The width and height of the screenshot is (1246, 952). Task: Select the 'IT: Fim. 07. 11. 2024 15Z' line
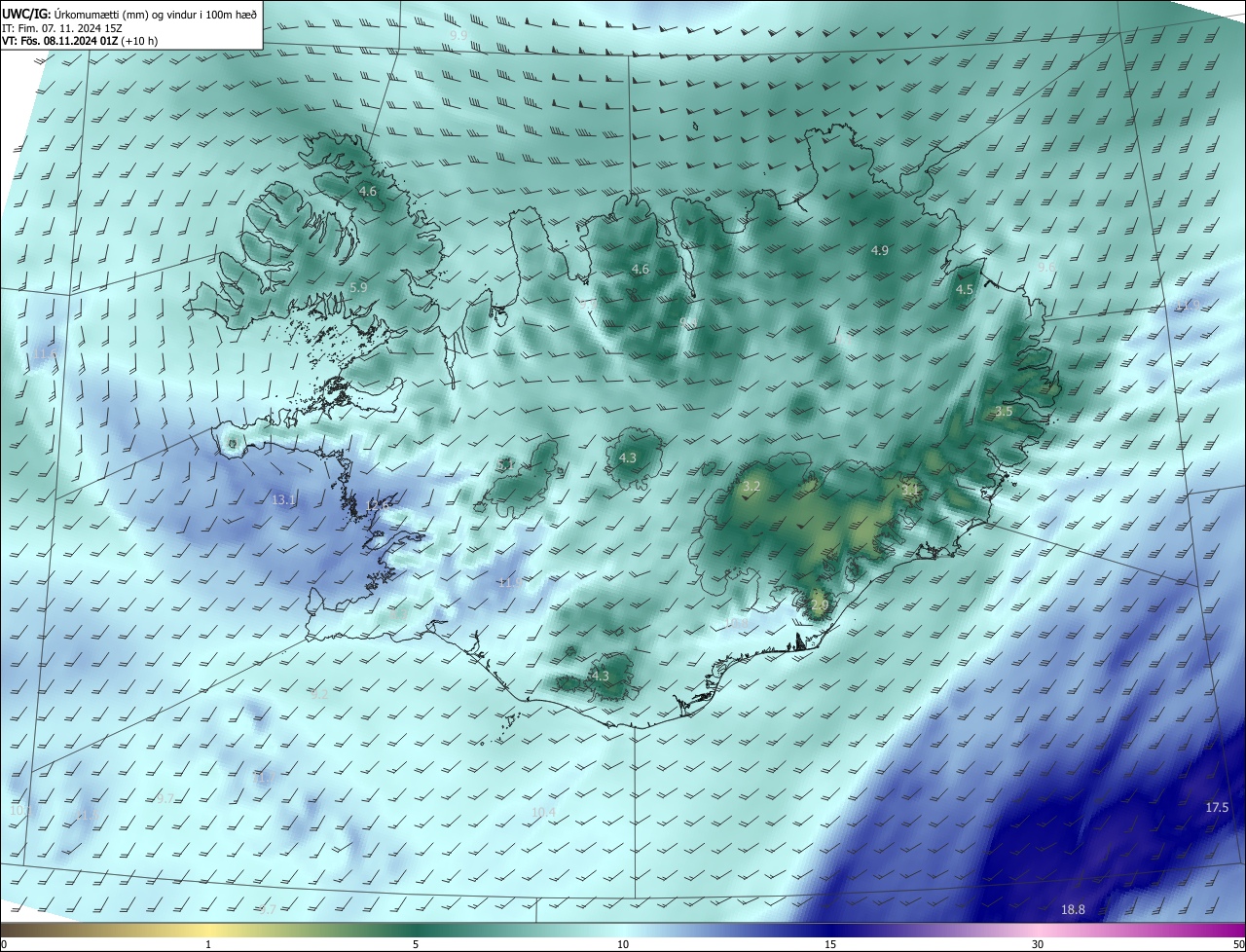click(62, 28)
